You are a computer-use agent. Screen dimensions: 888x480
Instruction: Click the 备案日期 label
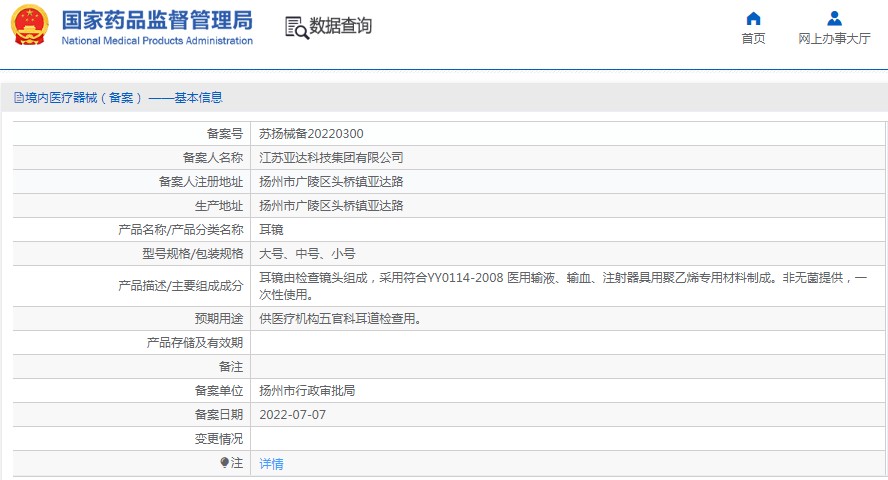(x=219, y=414)
